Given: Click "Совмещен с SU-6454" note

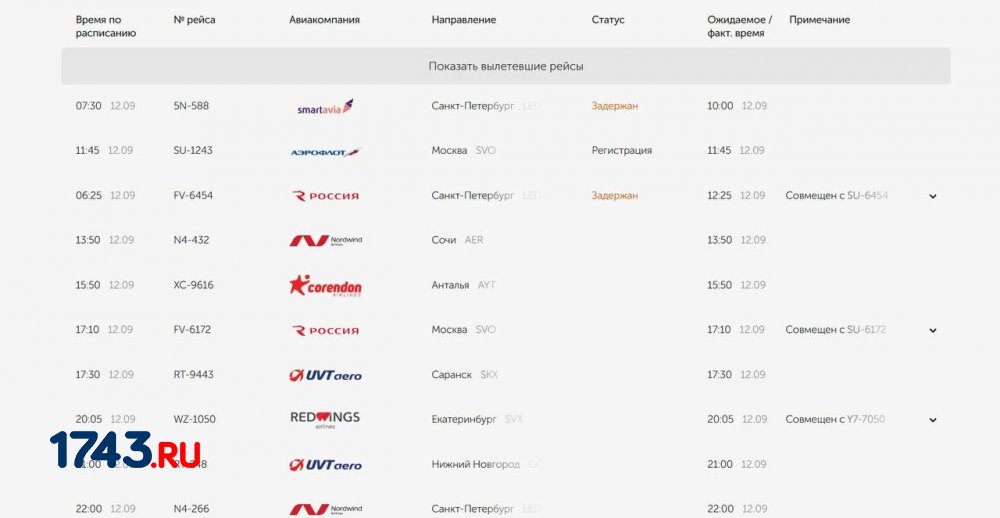Looking at the screenshot, I should click(836, 196).
